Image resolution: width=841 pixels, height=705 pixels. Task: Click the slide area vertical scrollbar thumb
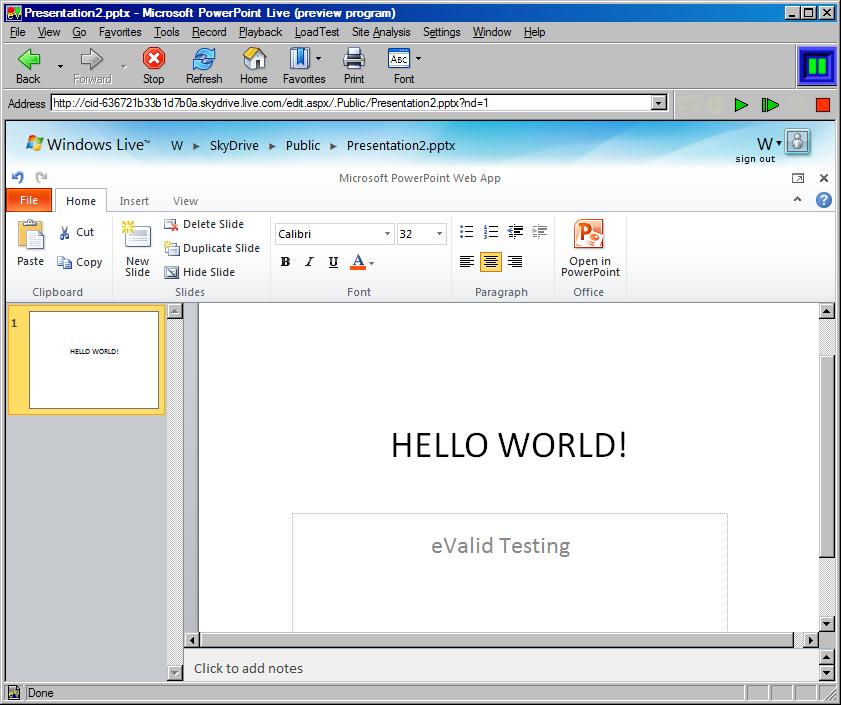pos(827,457)
